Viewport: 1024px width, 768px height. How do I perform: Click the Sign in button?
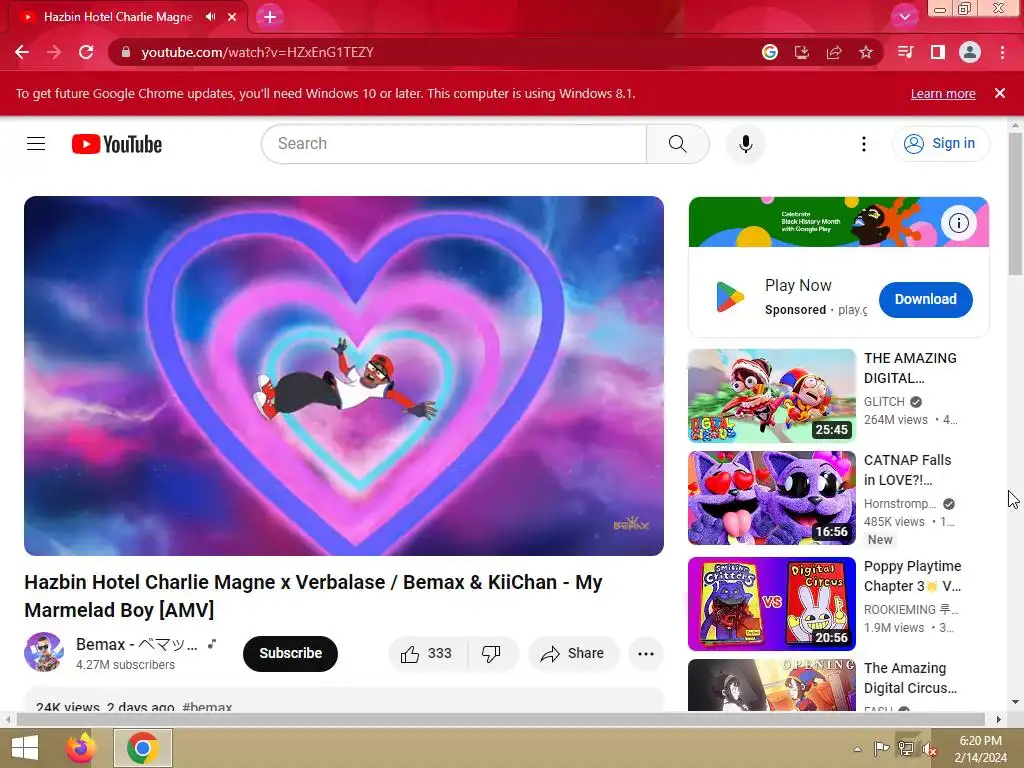pos(940,144)
